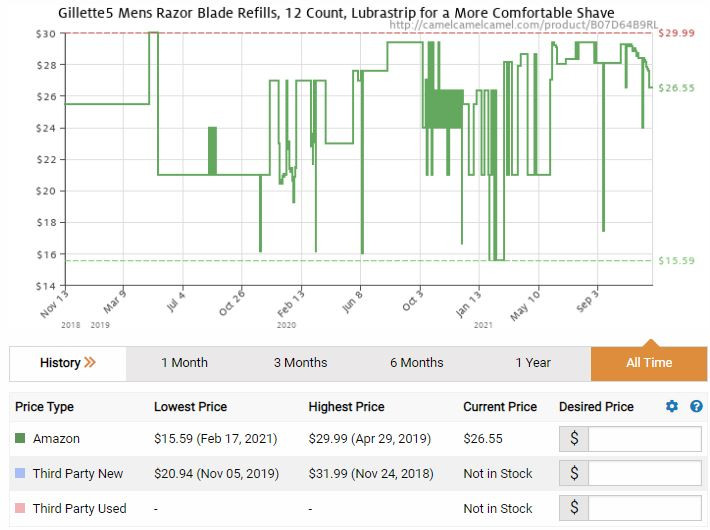Image resolution: width=710 pixels, height=530 pixels.
Task: Focus the Third Party Used desired price field
Action: point(645,508)
